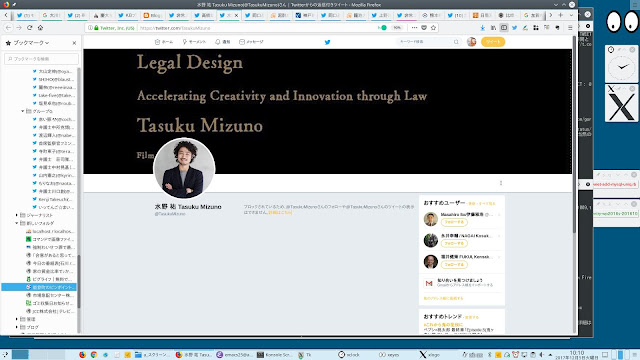Switch to the Blogger tab
This screenshot has width=640, height=360.
click(x=152, y=15)
